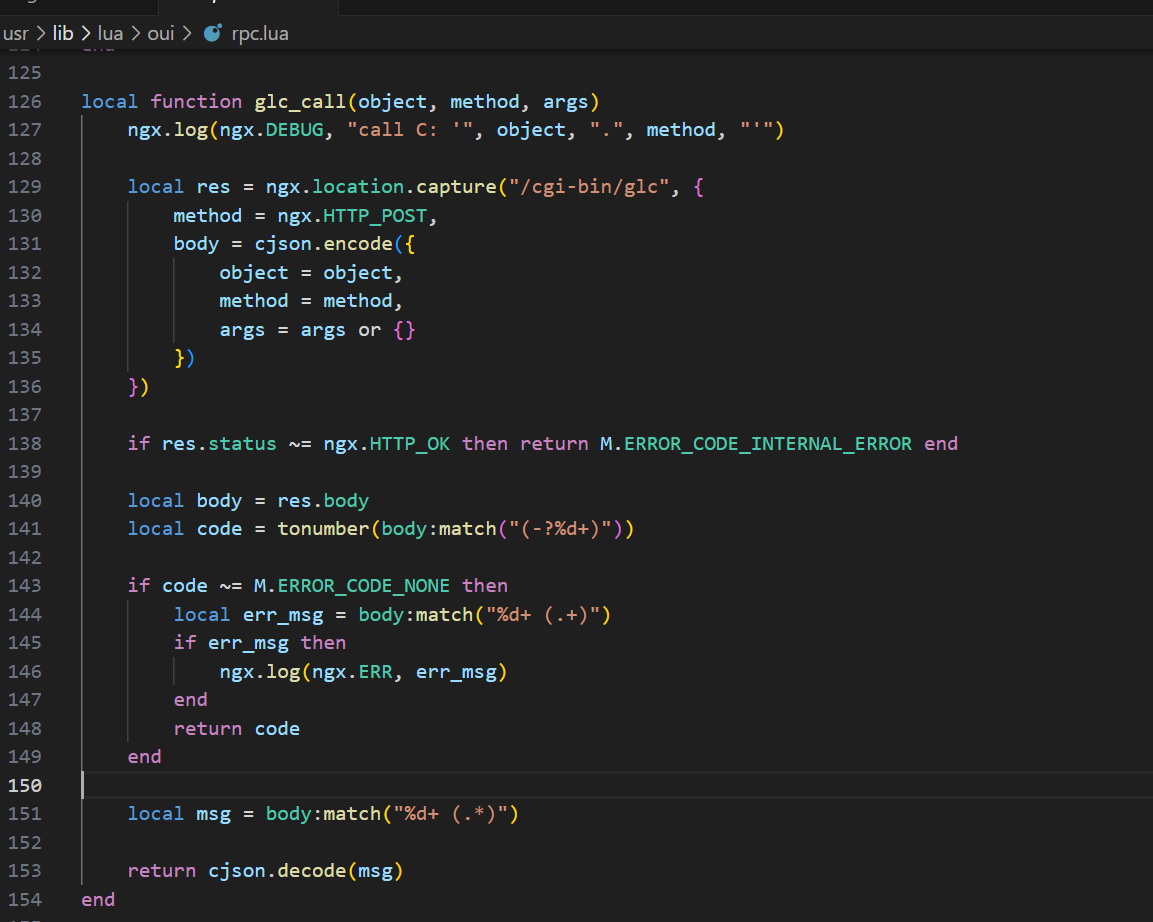This screenshot has width=1153, height=922.
Task: Click the 'lua' breadcrumb segment
Action: pyautogui.click(x=110, y=34)
